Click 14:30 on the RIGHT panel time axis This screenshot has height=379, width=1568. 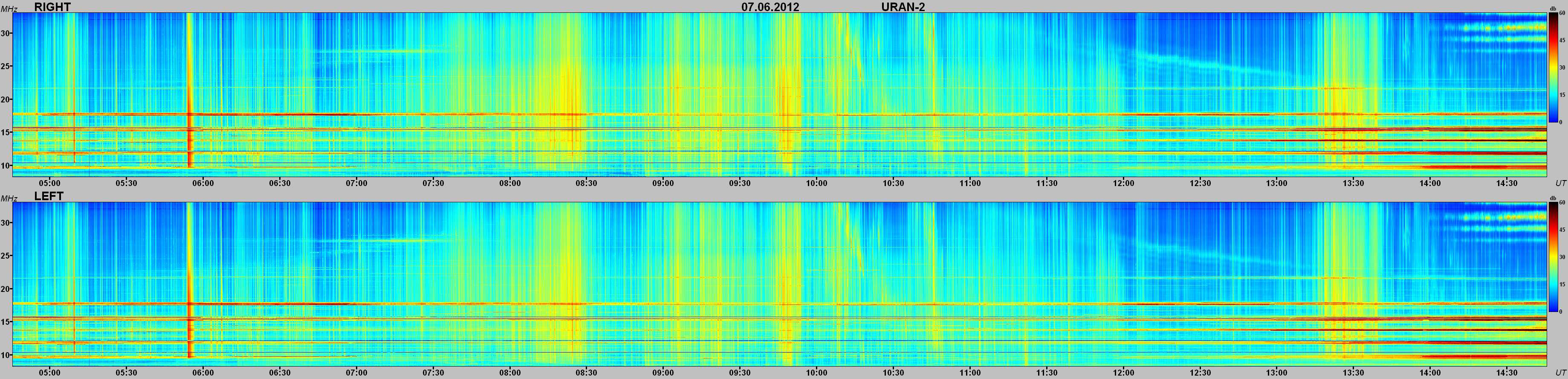(x=1507, y=183)
